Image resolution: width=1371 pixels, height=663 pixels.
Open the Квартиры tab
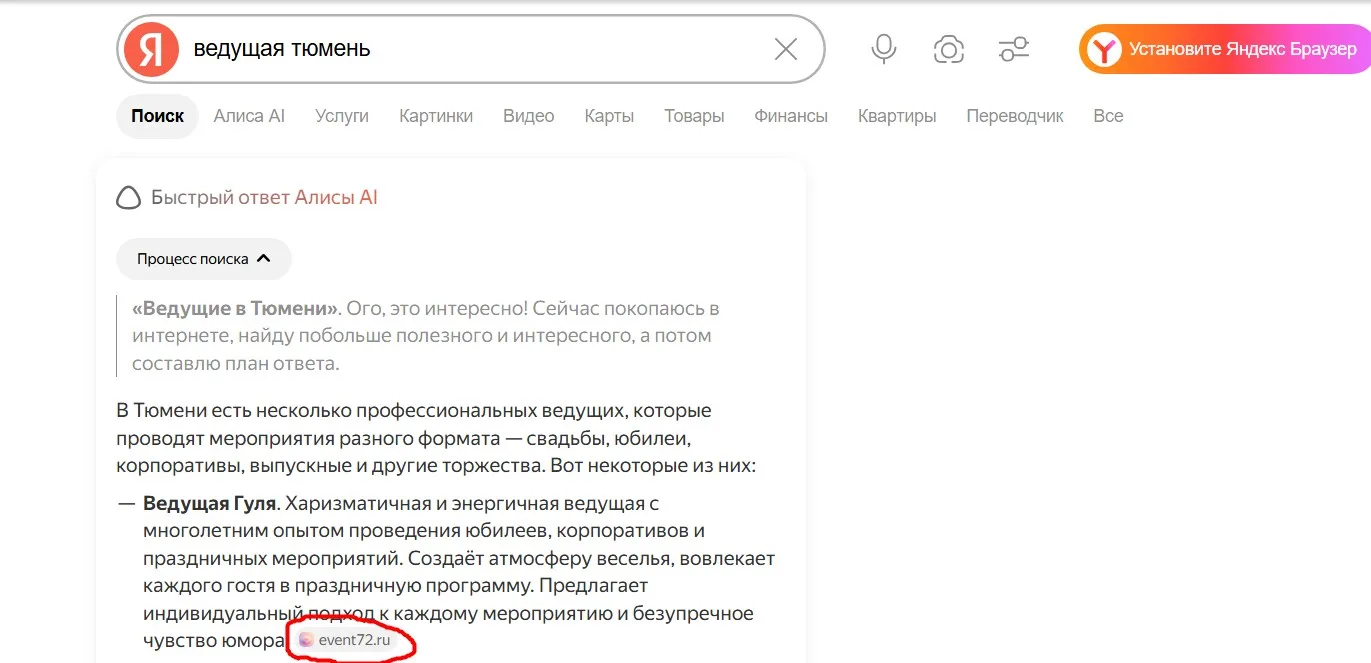897,116
